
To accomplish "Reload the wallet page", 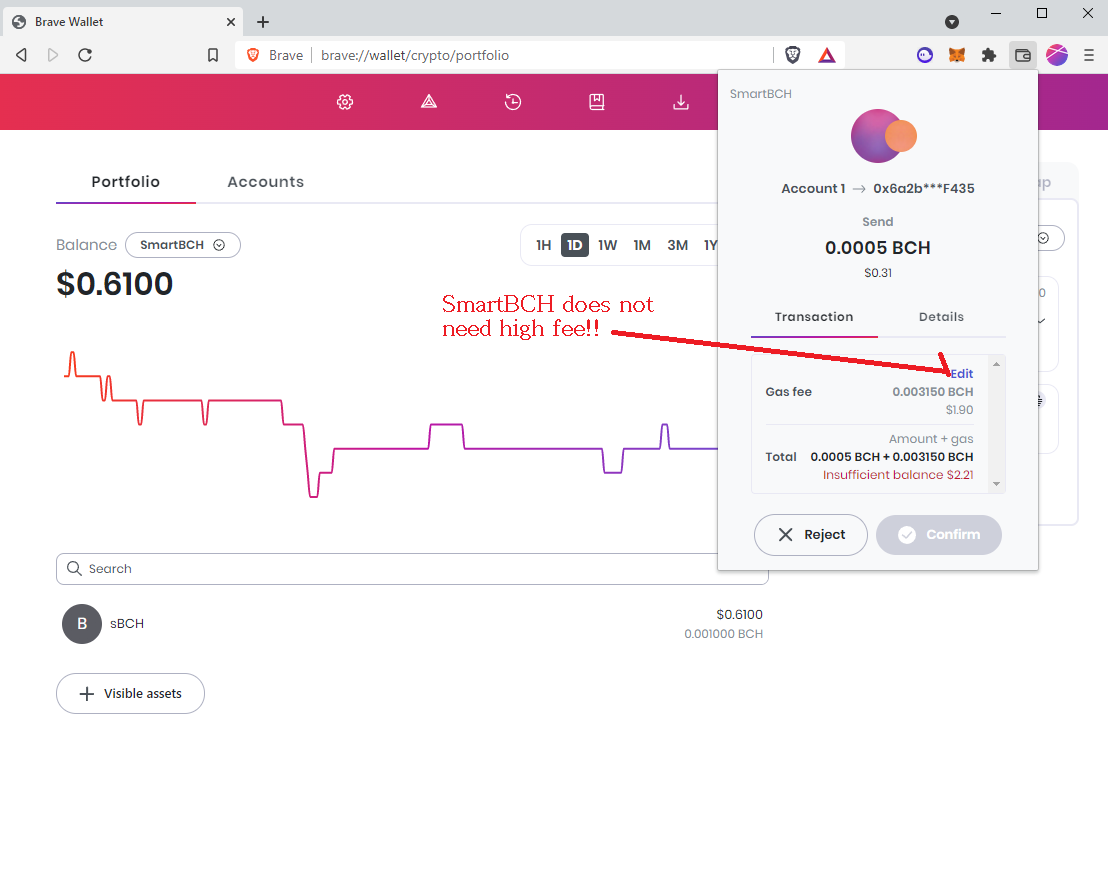I will (85, 55).
